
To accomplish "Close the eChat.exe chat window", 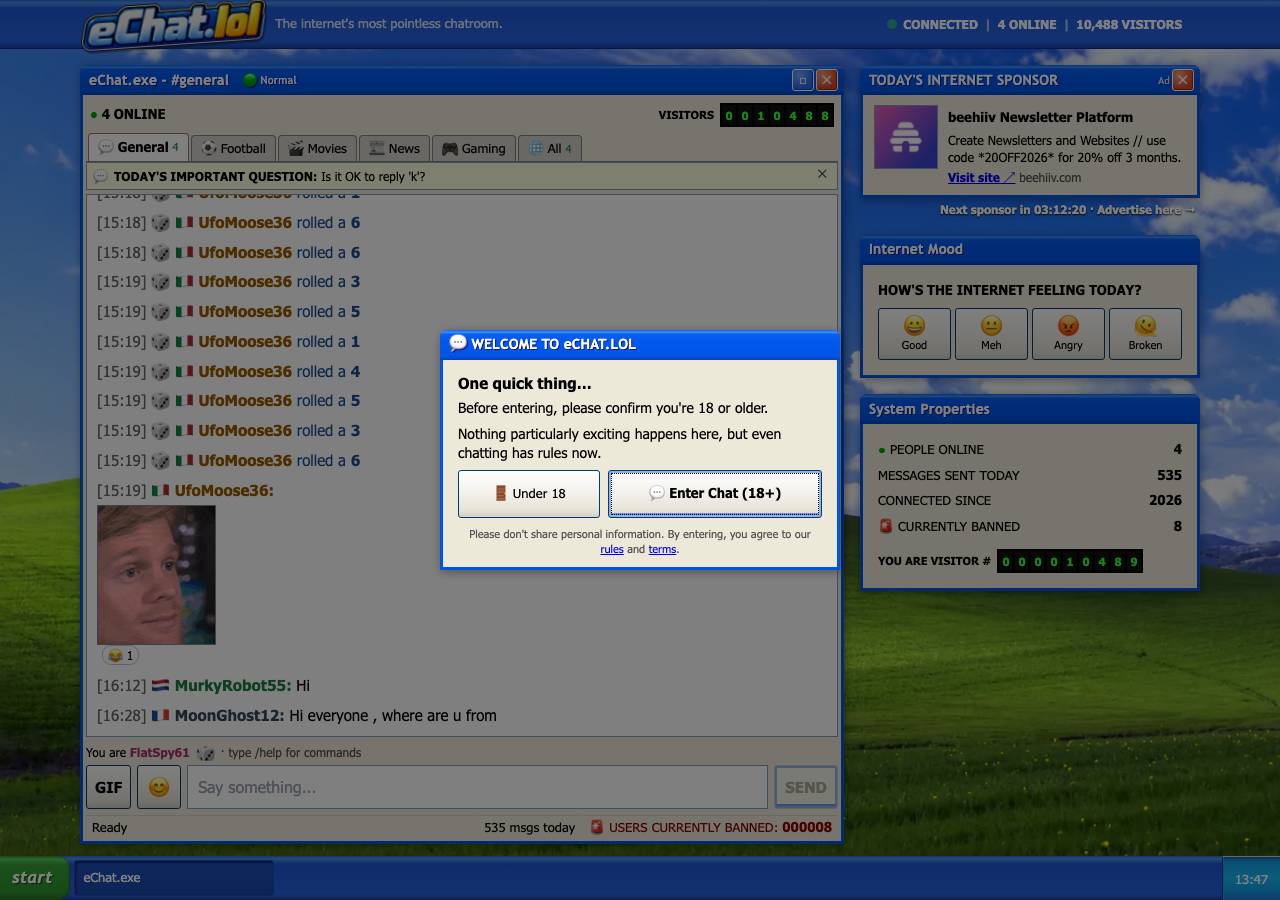I will click(x=827, y=80).
